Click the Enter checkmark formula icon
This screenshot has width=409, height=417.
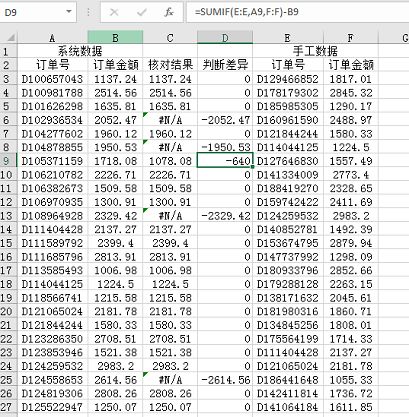pos(142,12)
